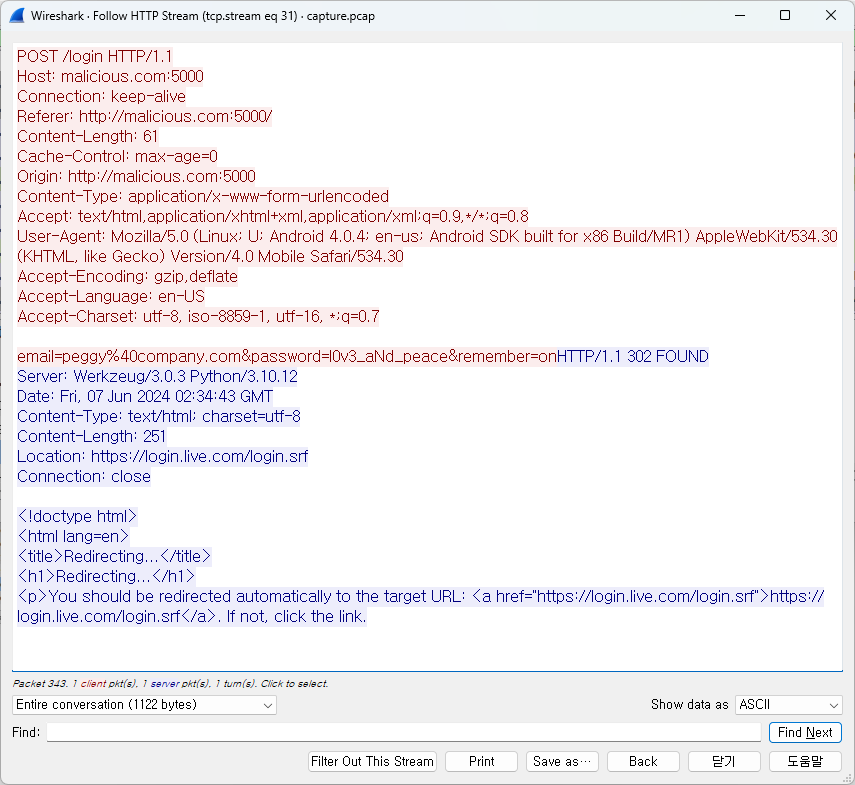Close the Follow HTTP Stream window
The height and width of the screenshot is (785, 855).
click(830, 15)
